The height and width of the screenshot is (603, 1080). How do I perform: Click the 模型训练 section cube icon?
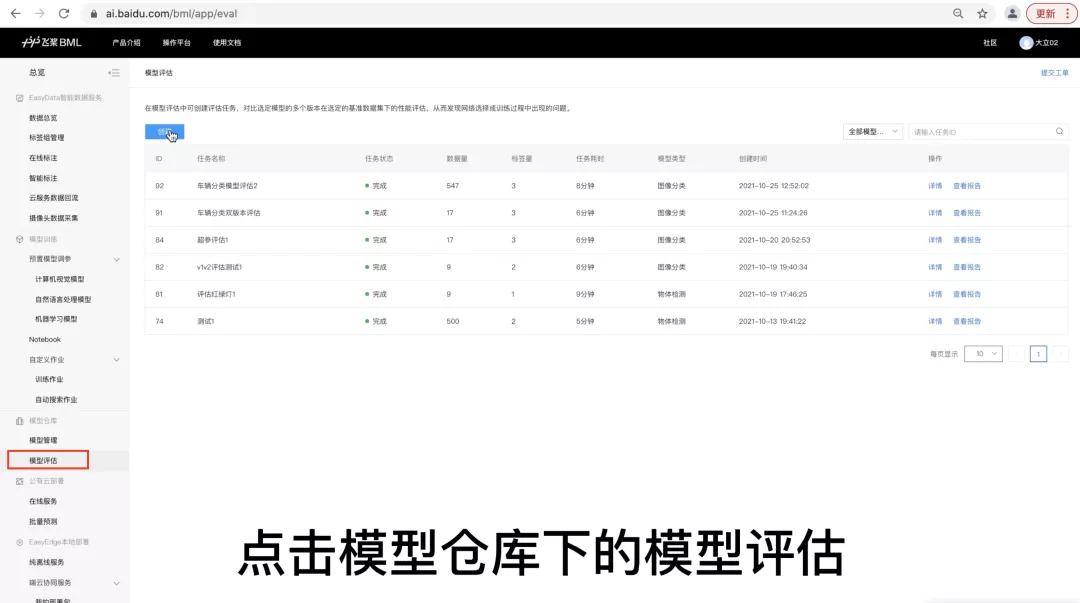(19, 239)
